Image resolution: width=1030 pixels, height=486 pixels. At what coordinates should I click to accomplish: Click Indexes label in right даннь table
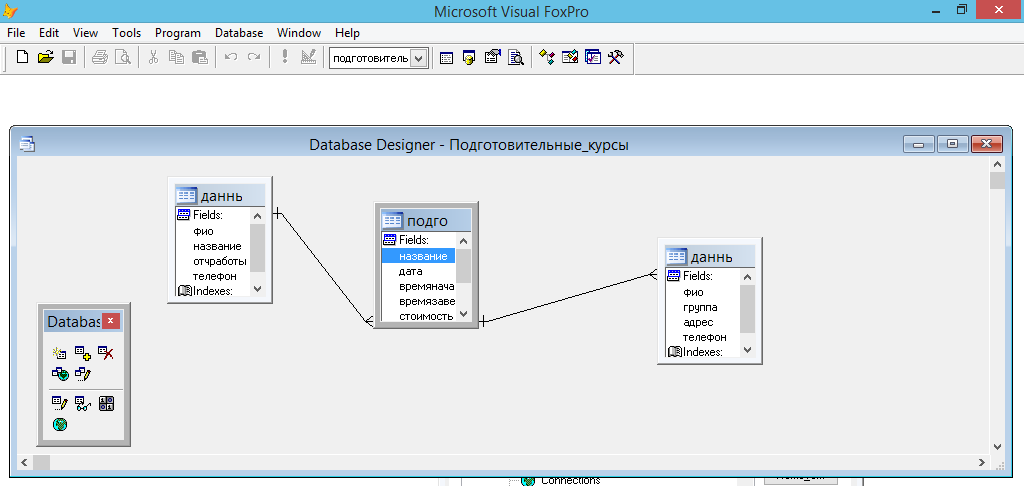pyautogui.click(x=703, y=351)
